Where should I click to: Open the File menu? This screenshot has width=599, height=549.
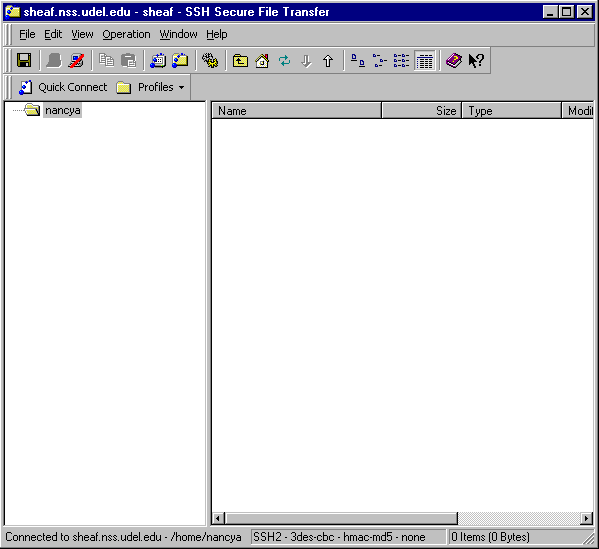coord(27,34)
